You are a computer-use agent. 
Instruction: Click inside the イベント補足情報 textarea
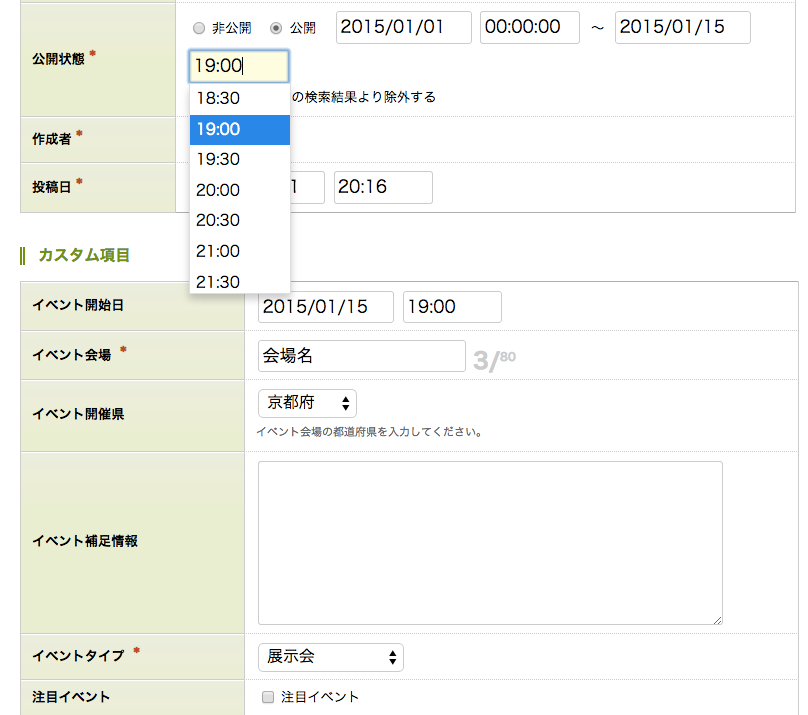(490, 543)
